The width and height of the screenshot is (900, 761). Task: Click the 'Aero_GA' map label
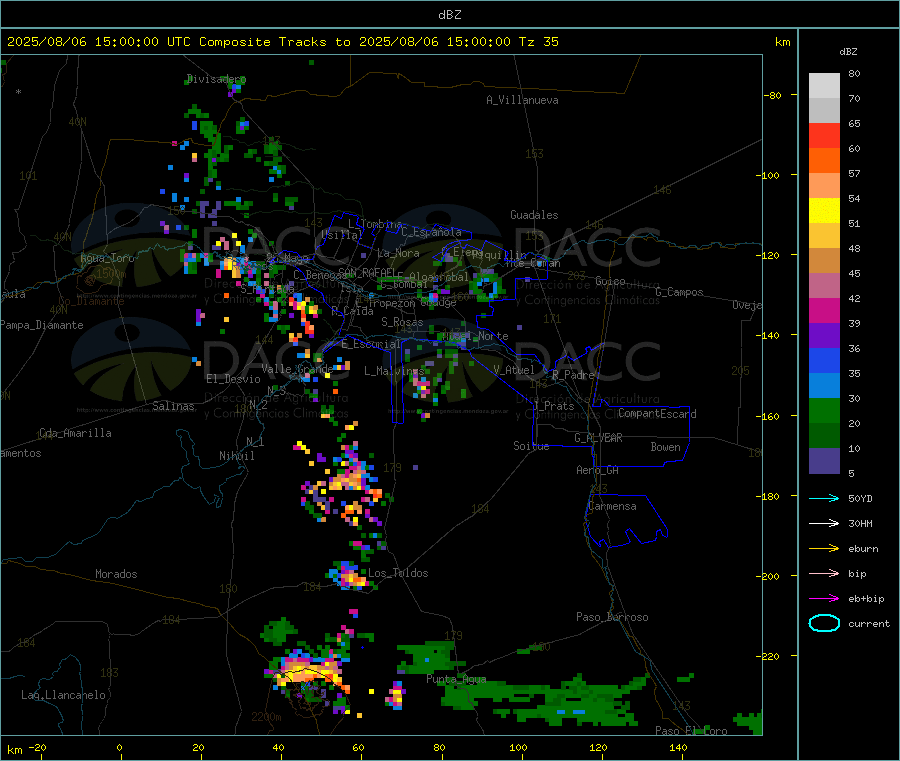pyautogui.click(x=597, y=470)
